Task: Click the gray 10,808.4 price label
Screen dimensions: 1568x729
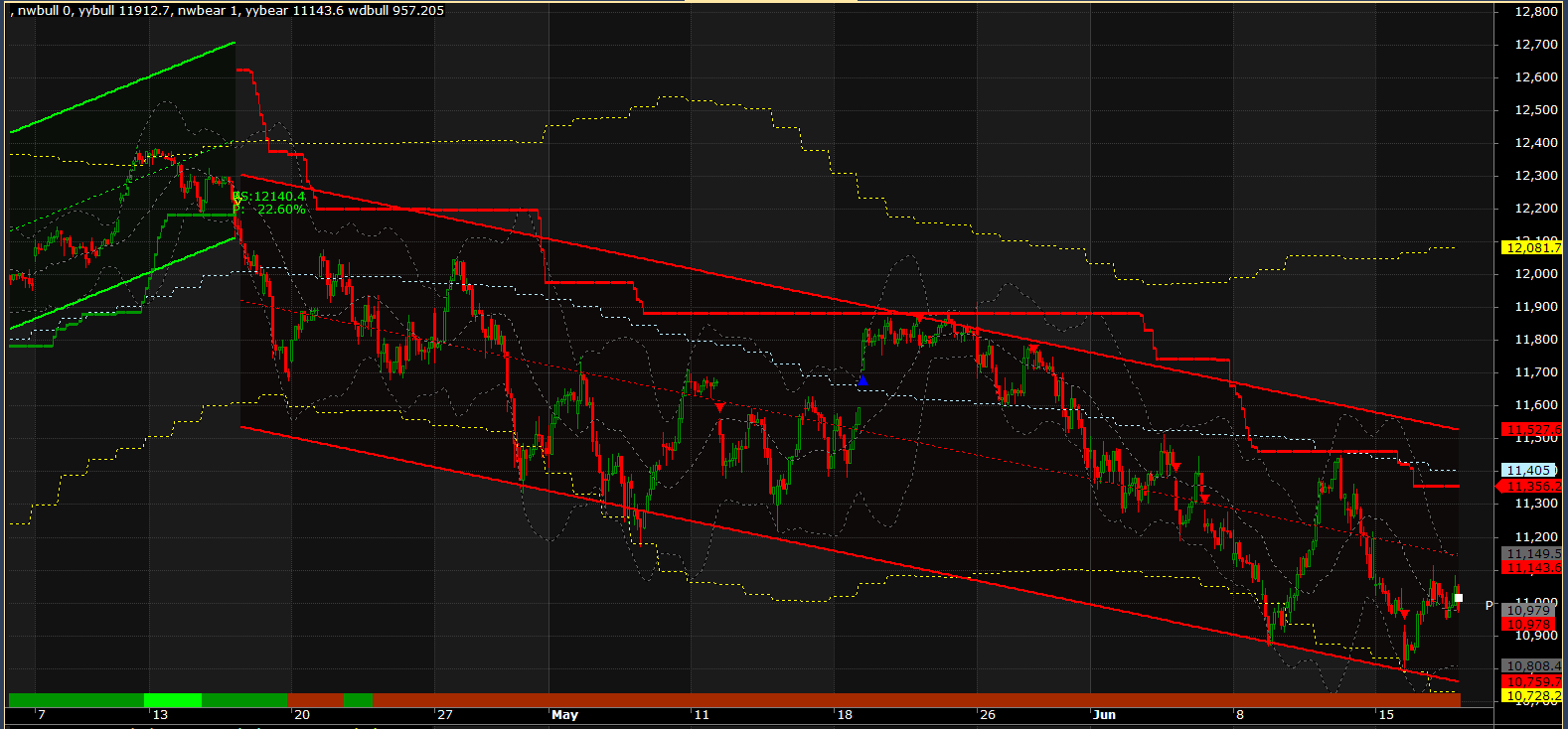Action: click(x=1531, y=666)
